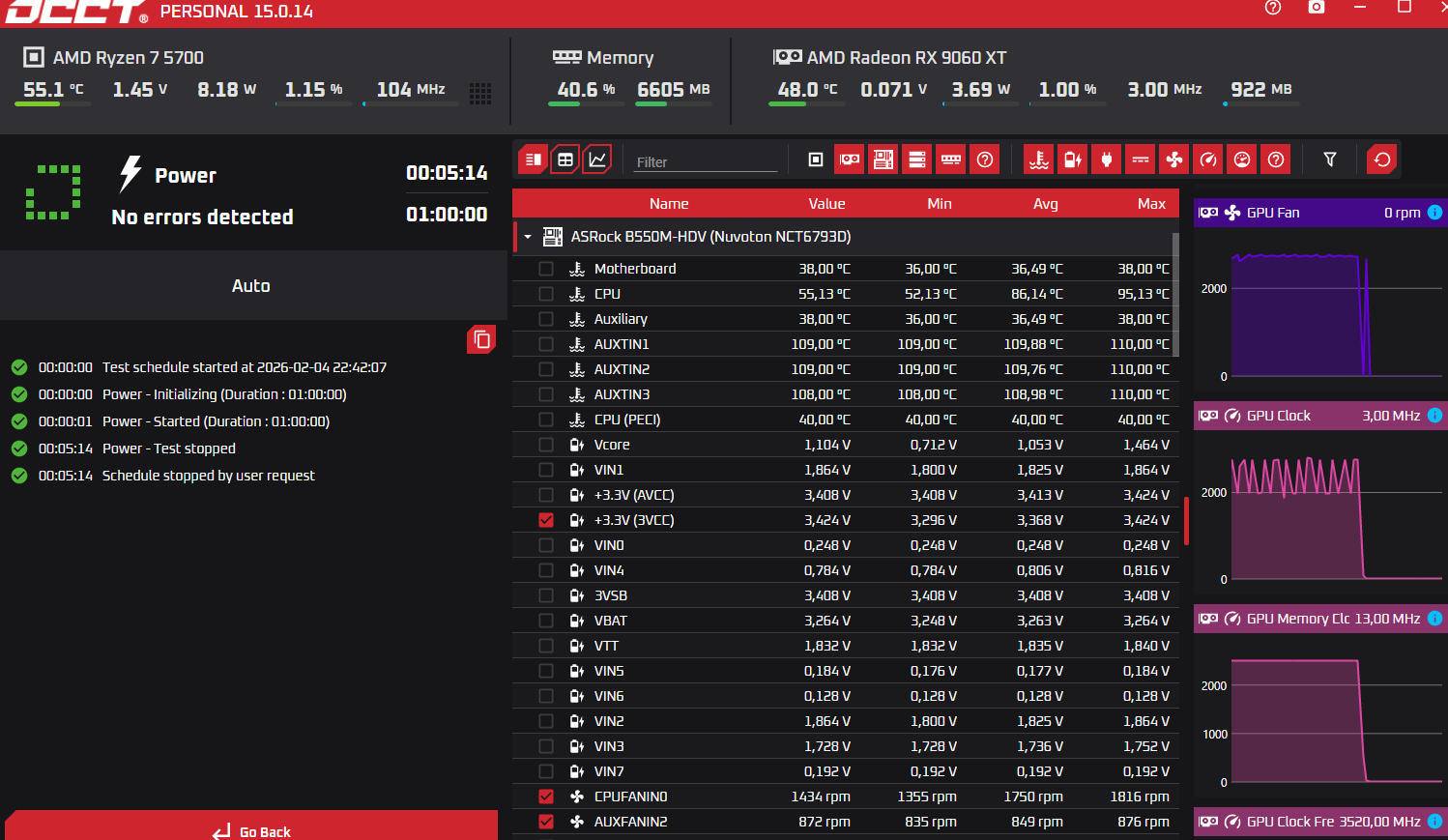1448x840 pixels.
Task: Click the VIN1 voltage row name
Action: coord(609,470)
